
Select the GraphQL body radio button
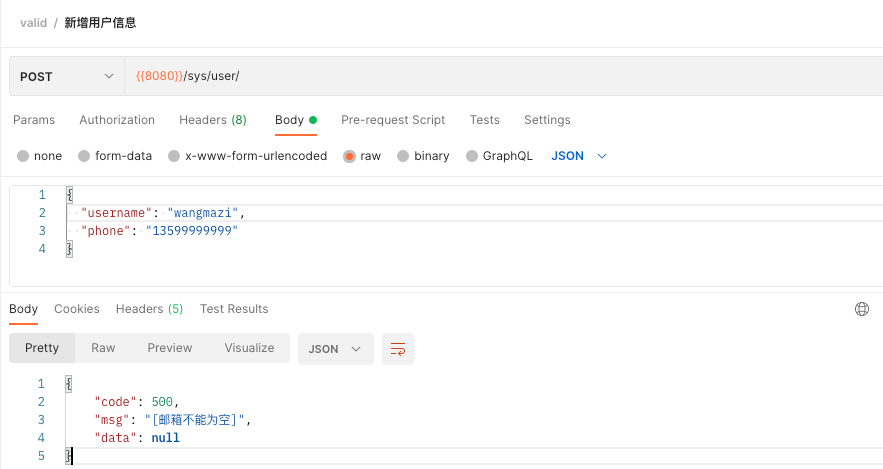point(472,156)
